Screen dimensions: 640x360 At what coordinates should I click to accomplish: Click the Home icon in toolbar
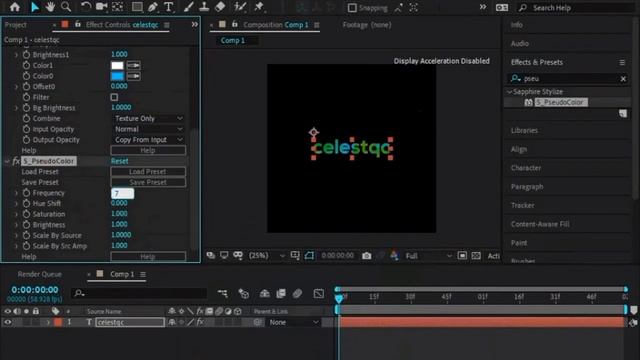point(15,7)
